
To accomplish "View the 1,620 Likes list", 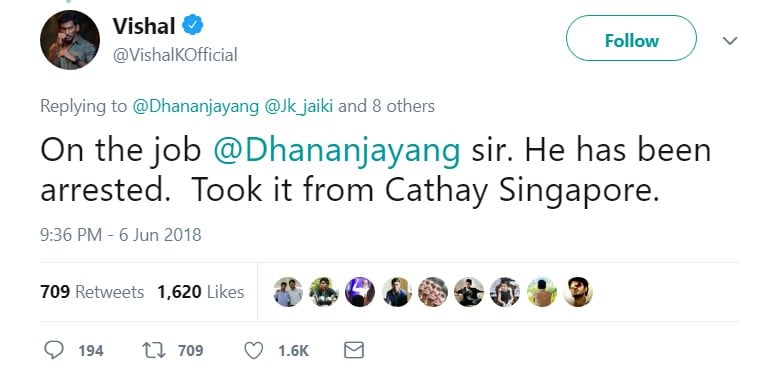I will [x=200, y=292].
